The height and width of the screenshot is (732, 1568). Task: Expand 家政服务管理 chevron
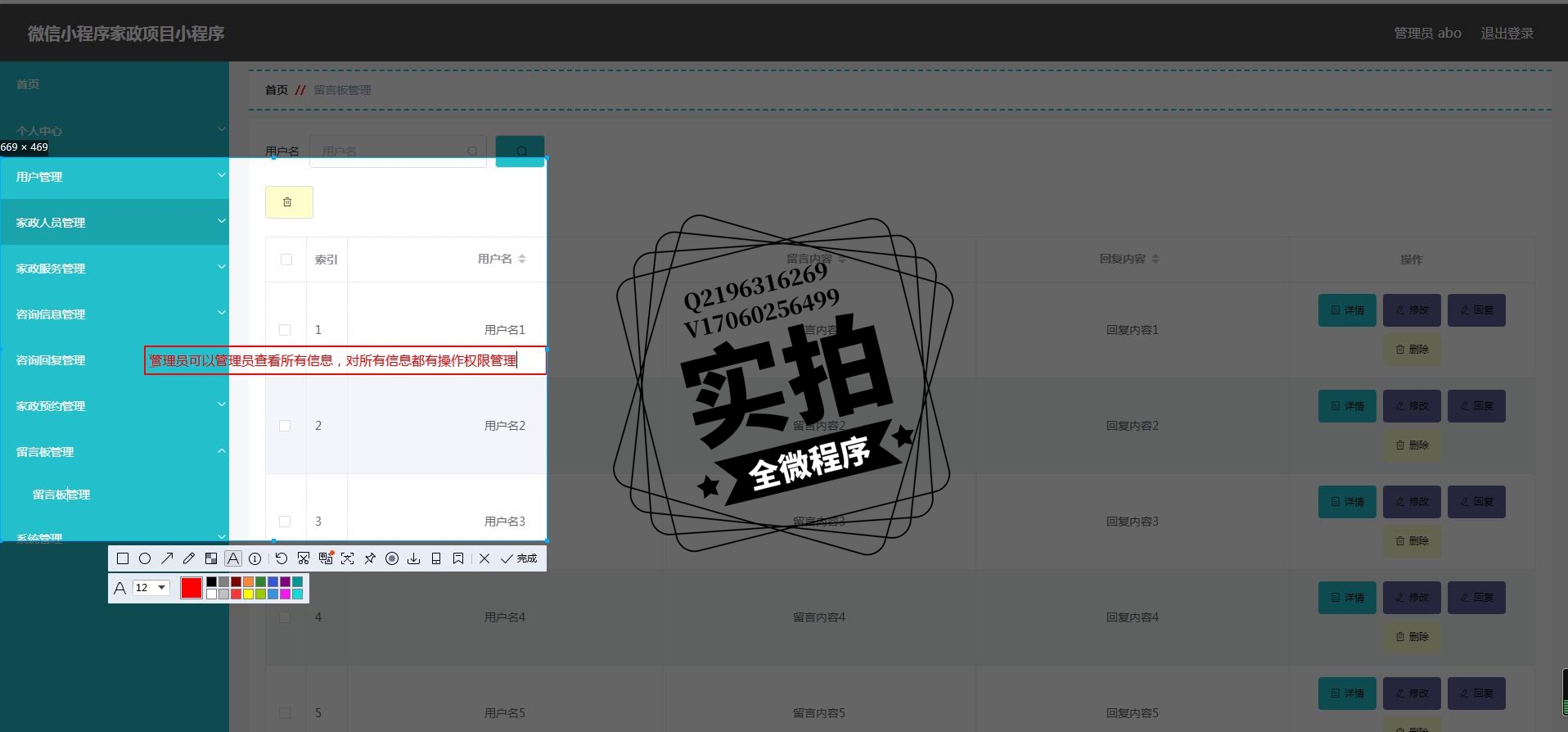click(x=221, y=267)
